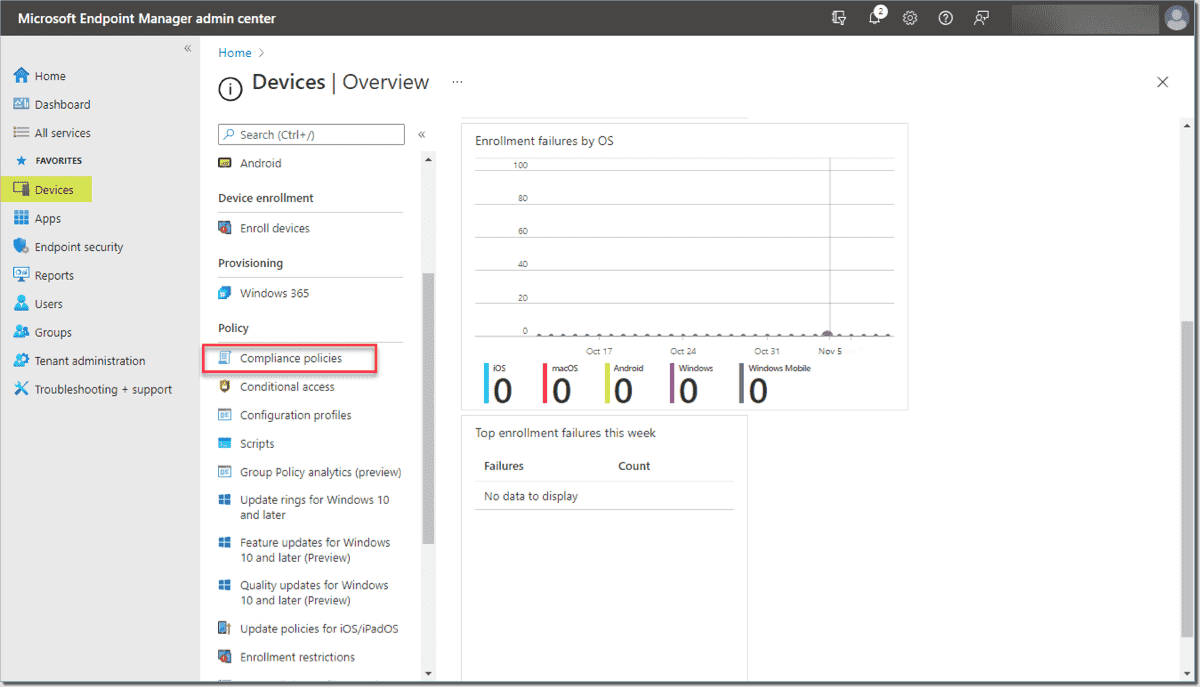Screen dimensions: 1200x687
Task: Click the Users person icon
Action: click(21, 304)
